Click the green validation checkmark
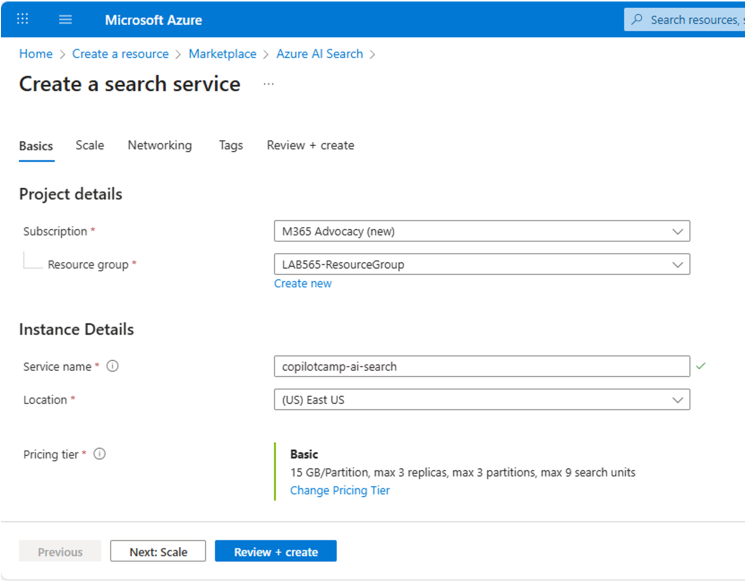Viewport: 745px width, 587px height. pyautogui.click(x=701, y=366)
